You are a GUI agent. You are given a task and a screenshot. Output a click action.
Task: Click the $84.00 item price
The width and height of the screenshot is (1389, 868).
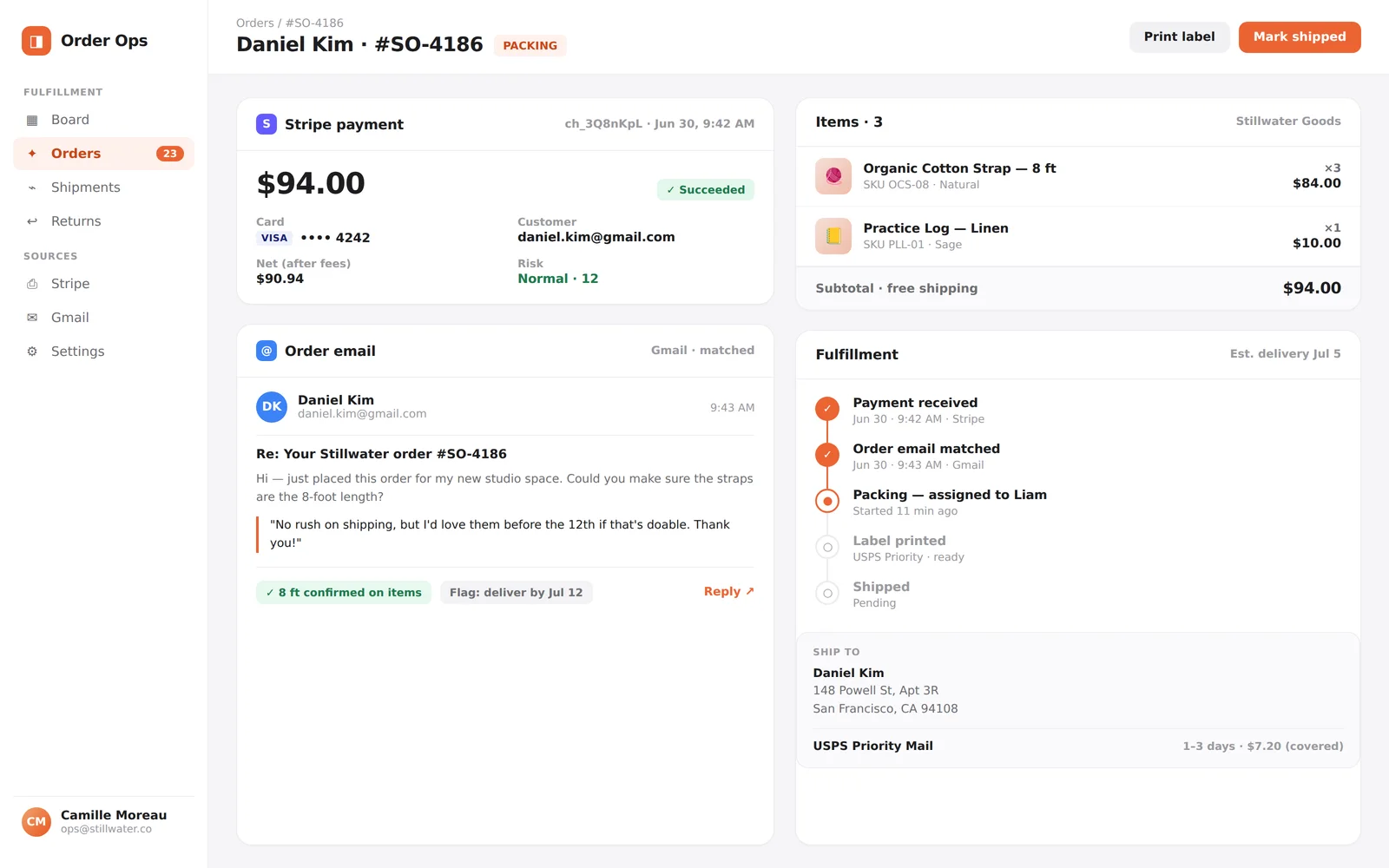pyautogui.click(x=1316, y=183)
